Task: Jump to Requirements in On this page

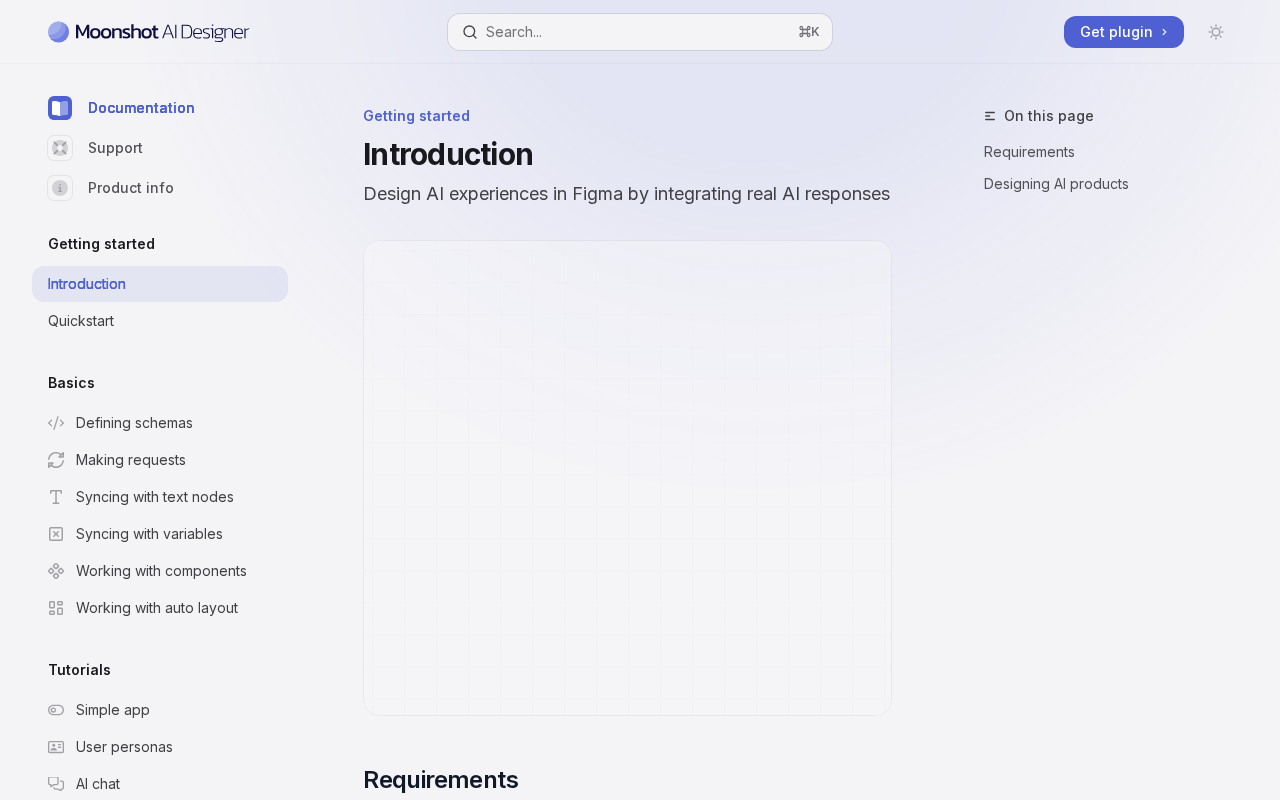Action: [x=1029, y=152]
